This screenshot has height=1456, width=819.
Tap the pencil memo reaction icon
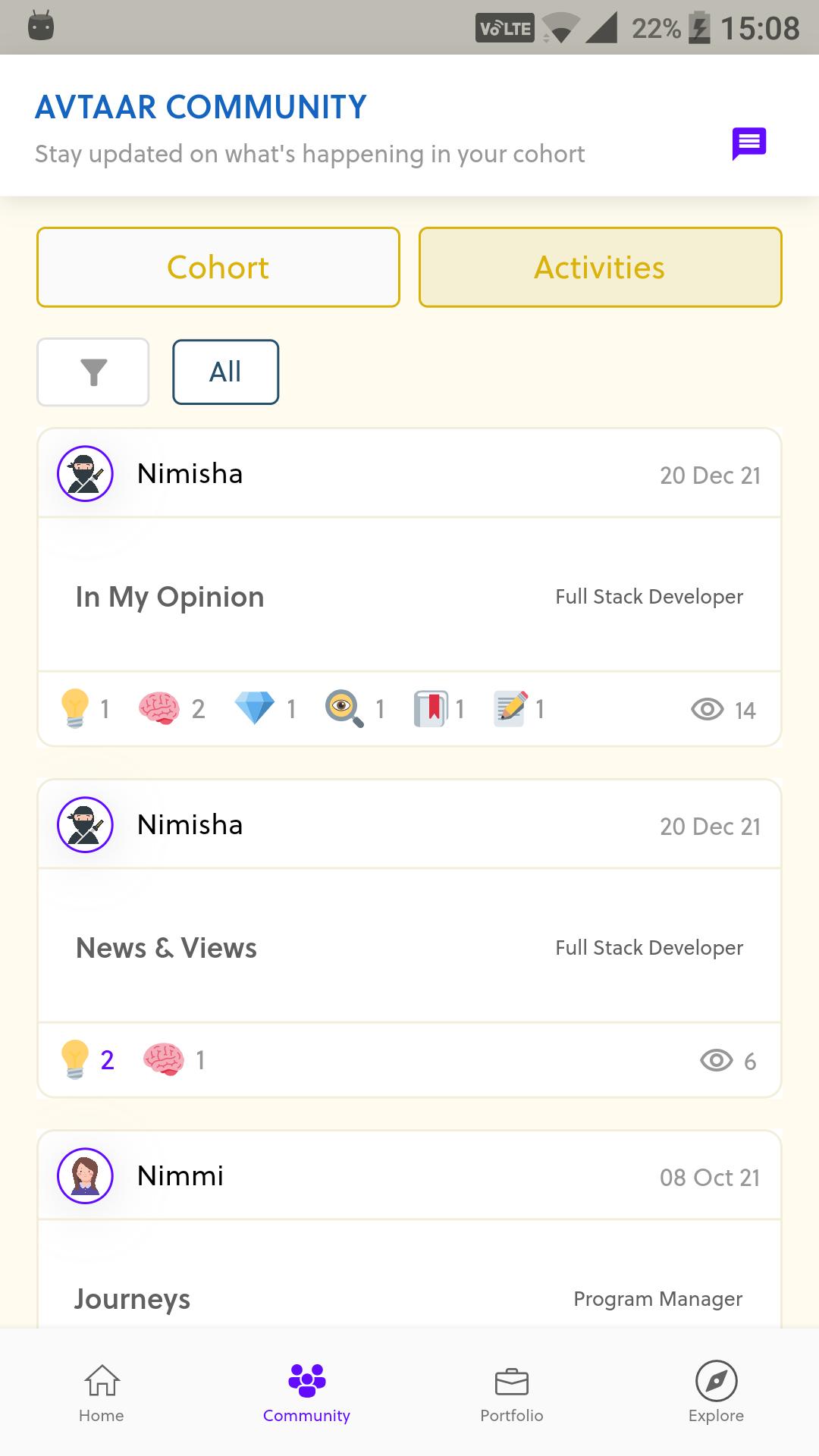510,708
